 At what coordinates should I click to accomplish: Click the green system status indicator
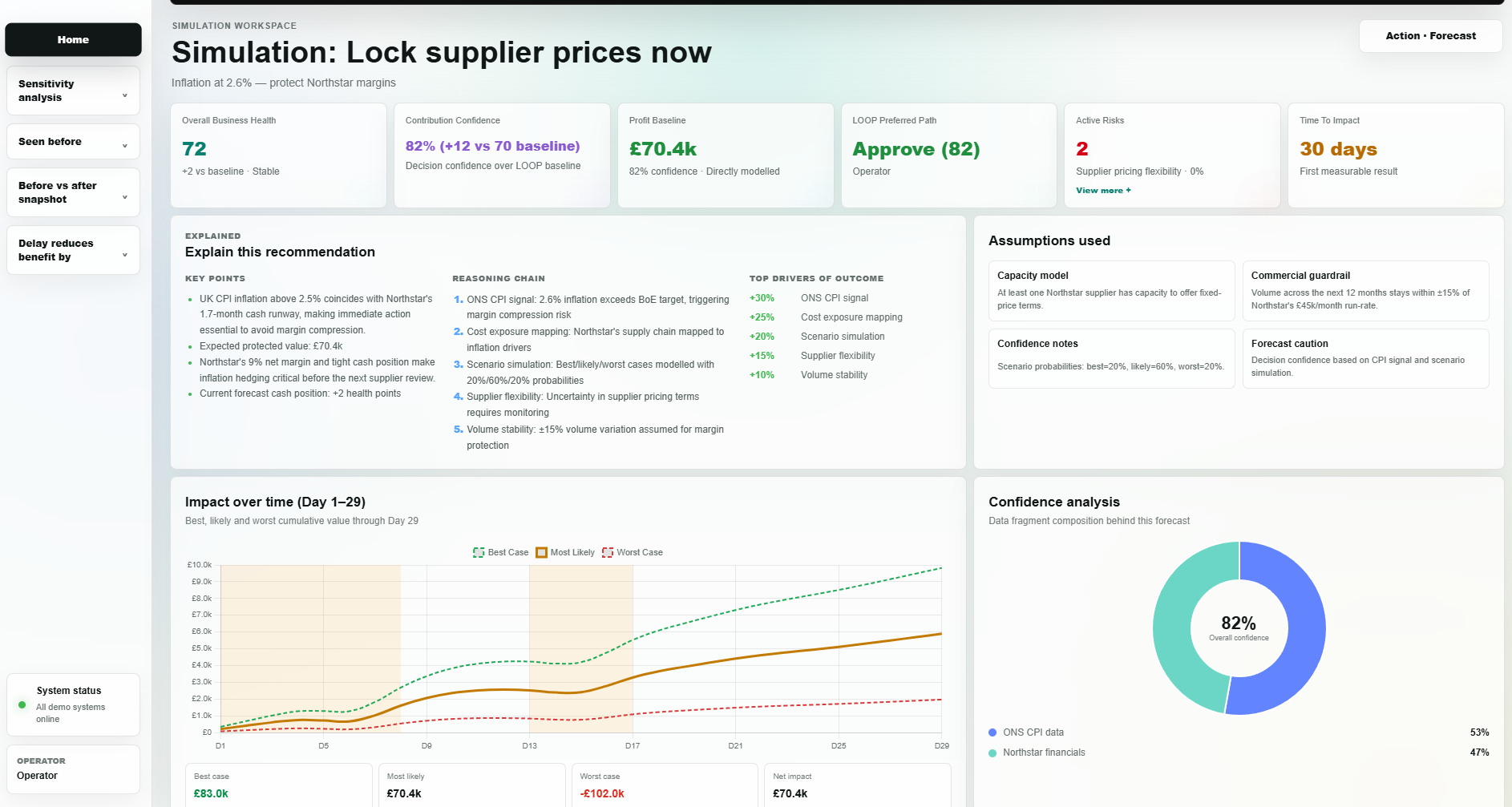[x=22, y=705]
